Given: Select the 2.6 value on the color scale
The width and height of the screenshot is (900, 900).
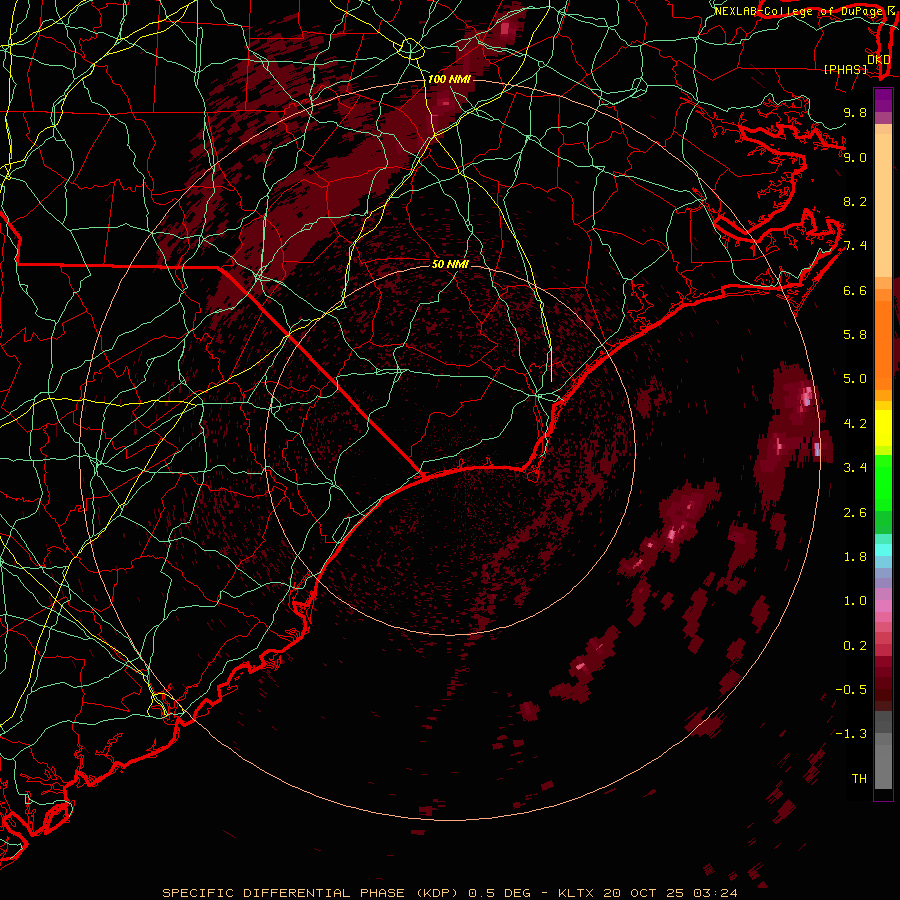Looking at the screenshot, I should (x=855, y=513).
